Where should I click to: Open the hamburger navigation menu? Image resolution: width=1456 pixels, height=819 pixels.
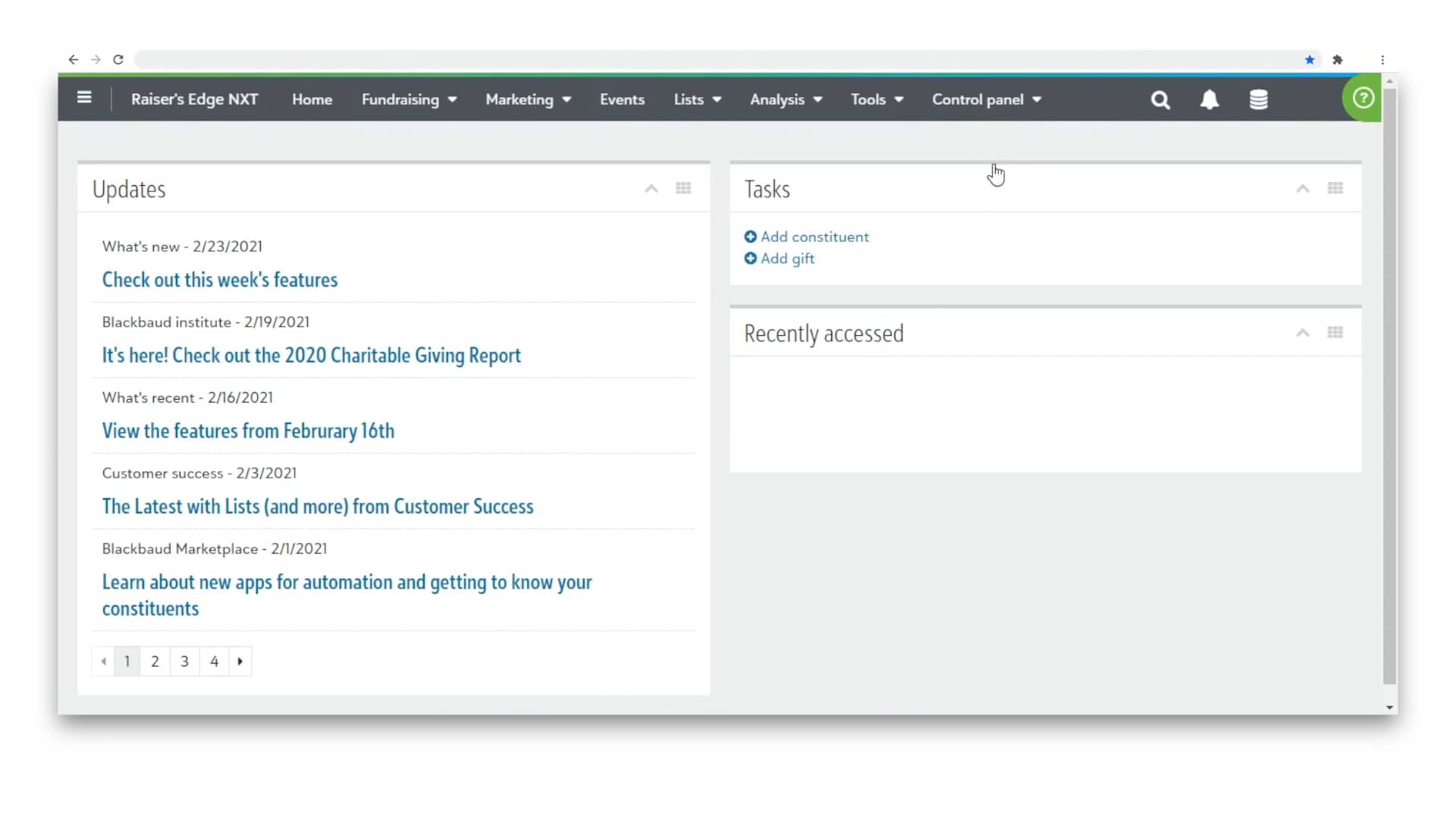[84, 99]
